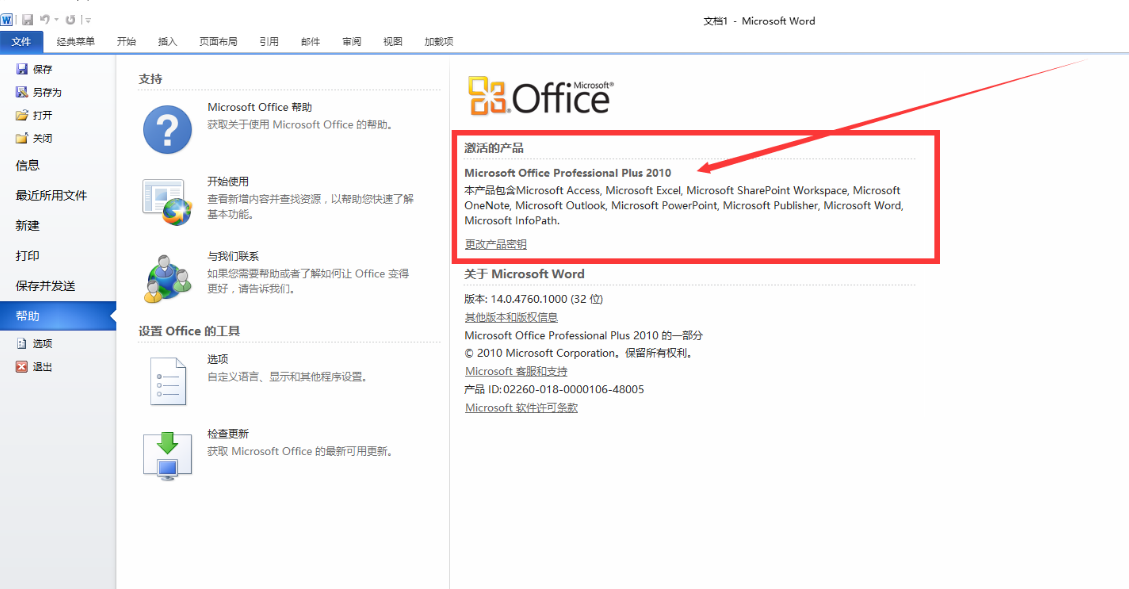
Task: Click the 选项 checklist document icon
Action: click(x=168, y=381)
